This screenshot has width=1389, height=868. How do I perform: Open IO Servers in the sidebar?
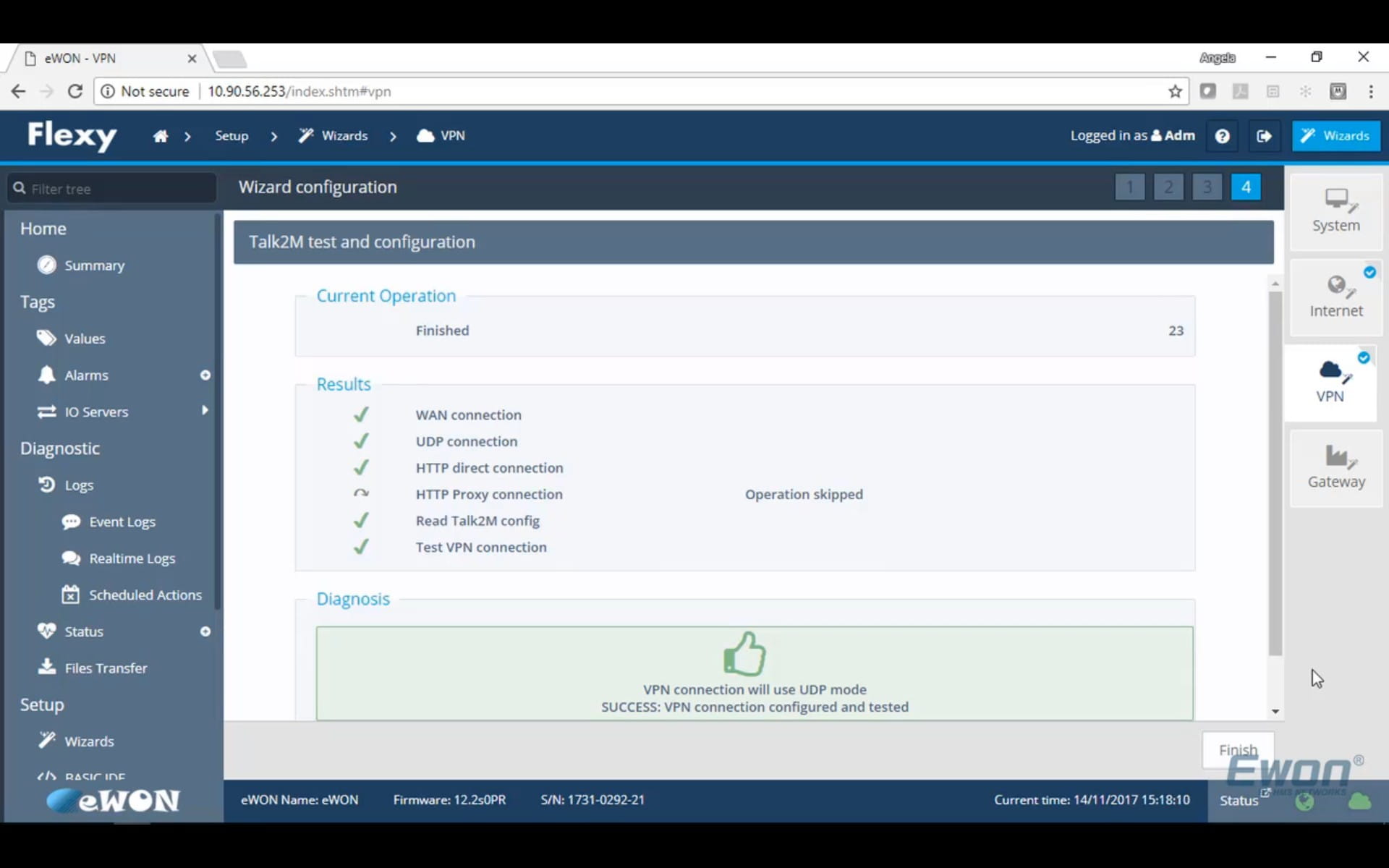(96, 412)
